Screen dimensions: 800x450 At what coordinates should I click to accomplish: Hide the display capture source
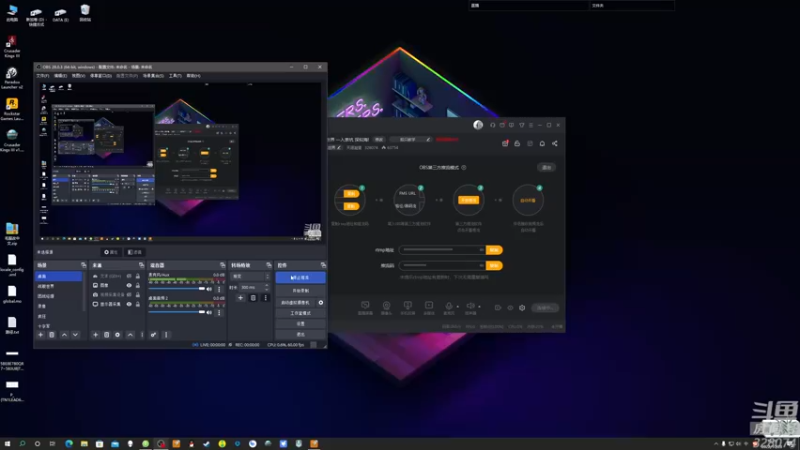point(129,304)
